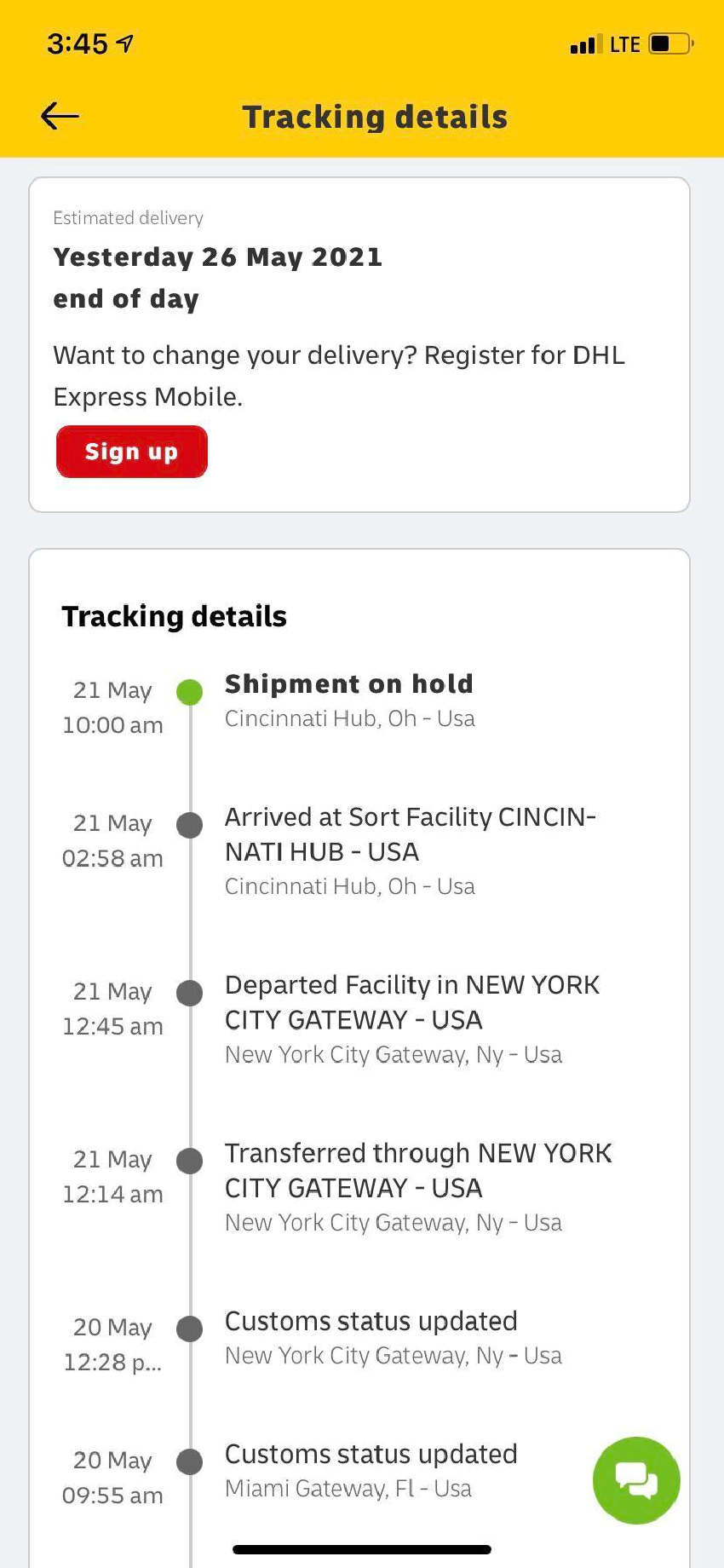
Task: Open the green chat bubble button
Action: point(635,1479)
